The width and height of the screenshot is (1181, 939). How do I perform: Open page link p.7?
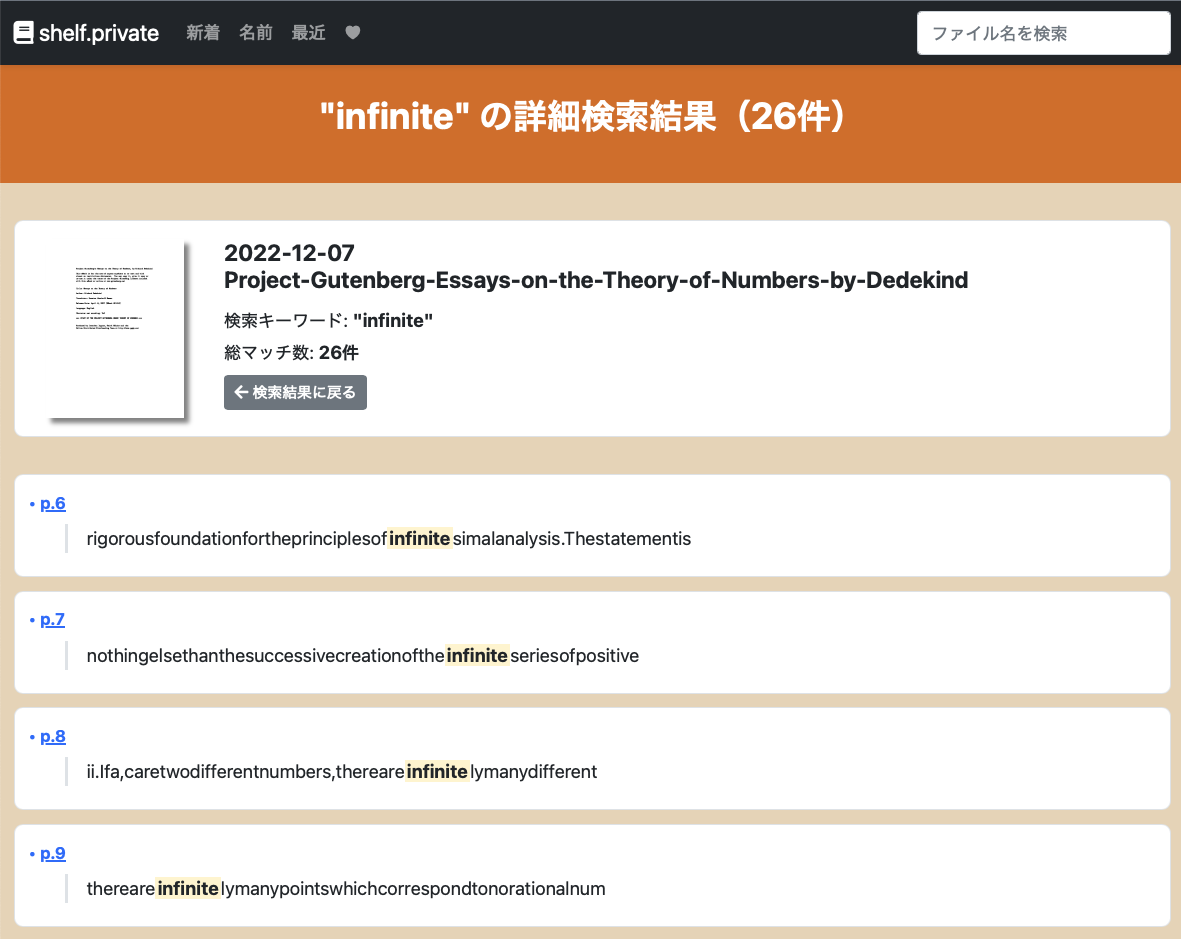[52, 620]
